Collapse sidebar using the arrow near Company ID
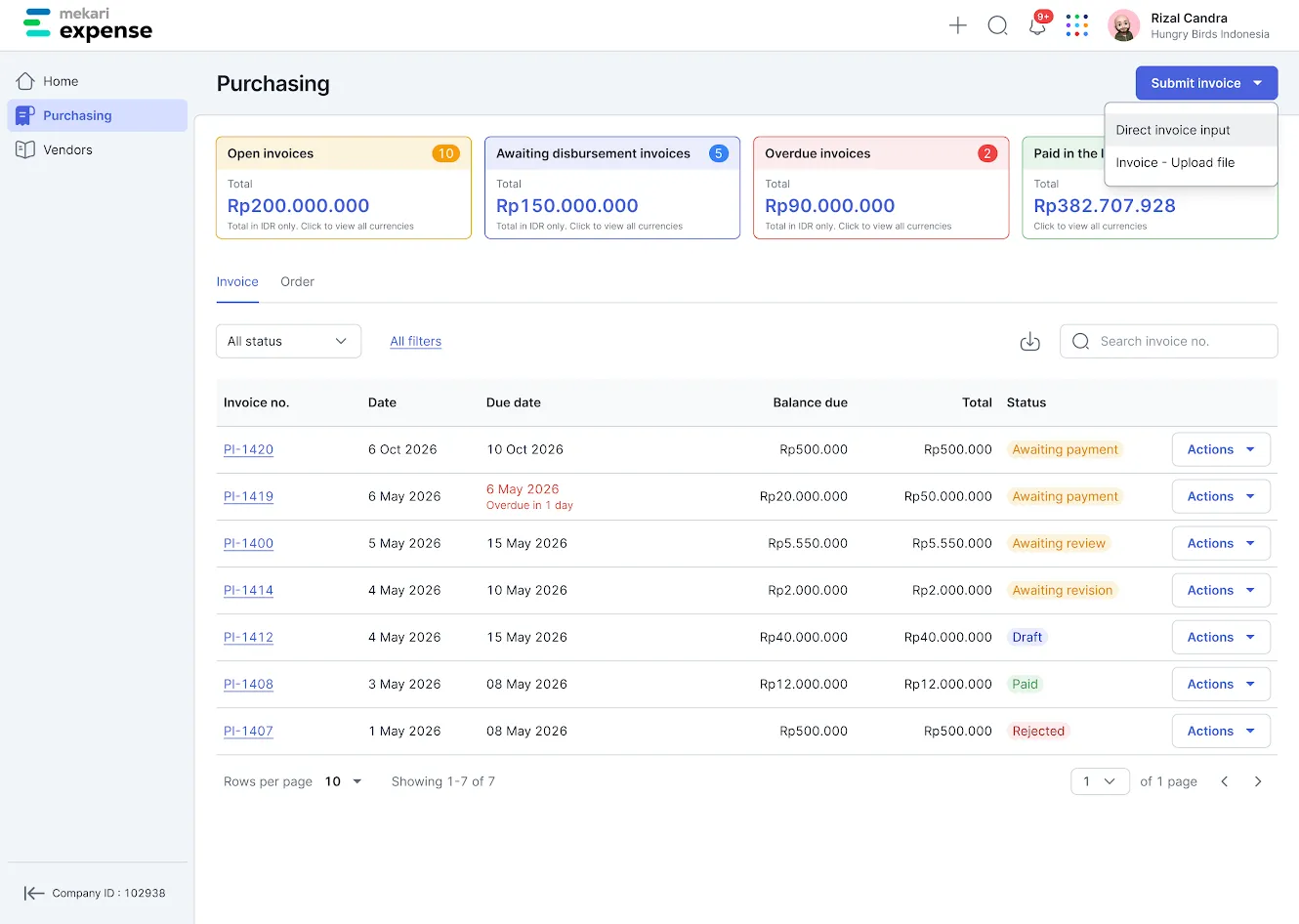Screen dimensions: 1299x924 pos(34,892)
